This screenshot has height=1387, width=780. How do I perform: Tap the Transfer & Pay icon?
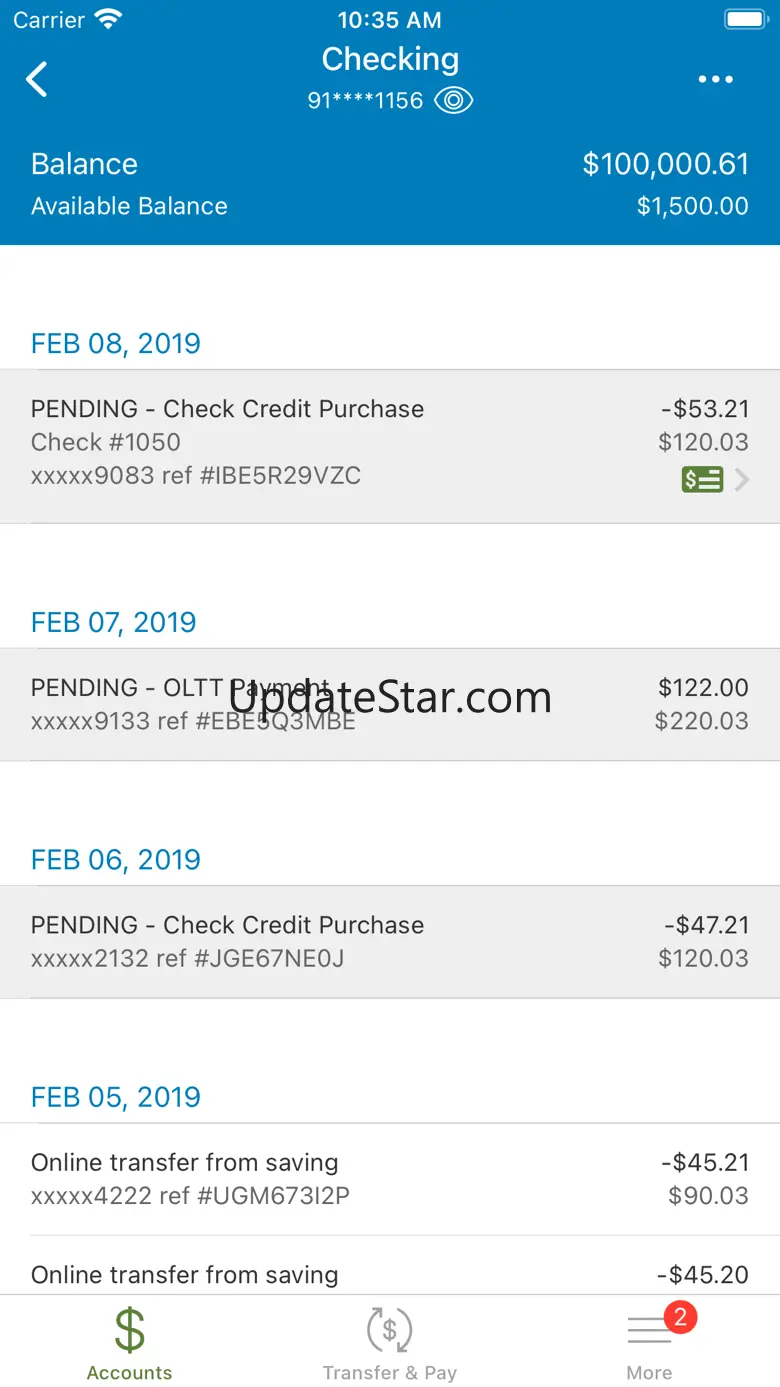[x=389, y=1330]
